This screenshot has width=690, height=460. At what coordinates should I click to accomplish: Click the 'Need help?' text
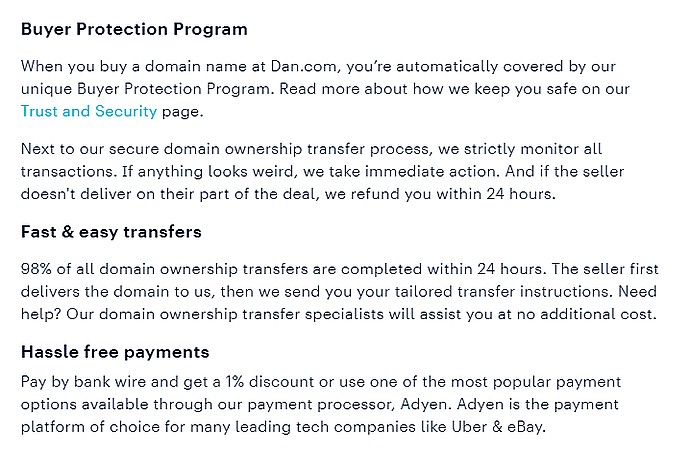click(x=638, y=291)
